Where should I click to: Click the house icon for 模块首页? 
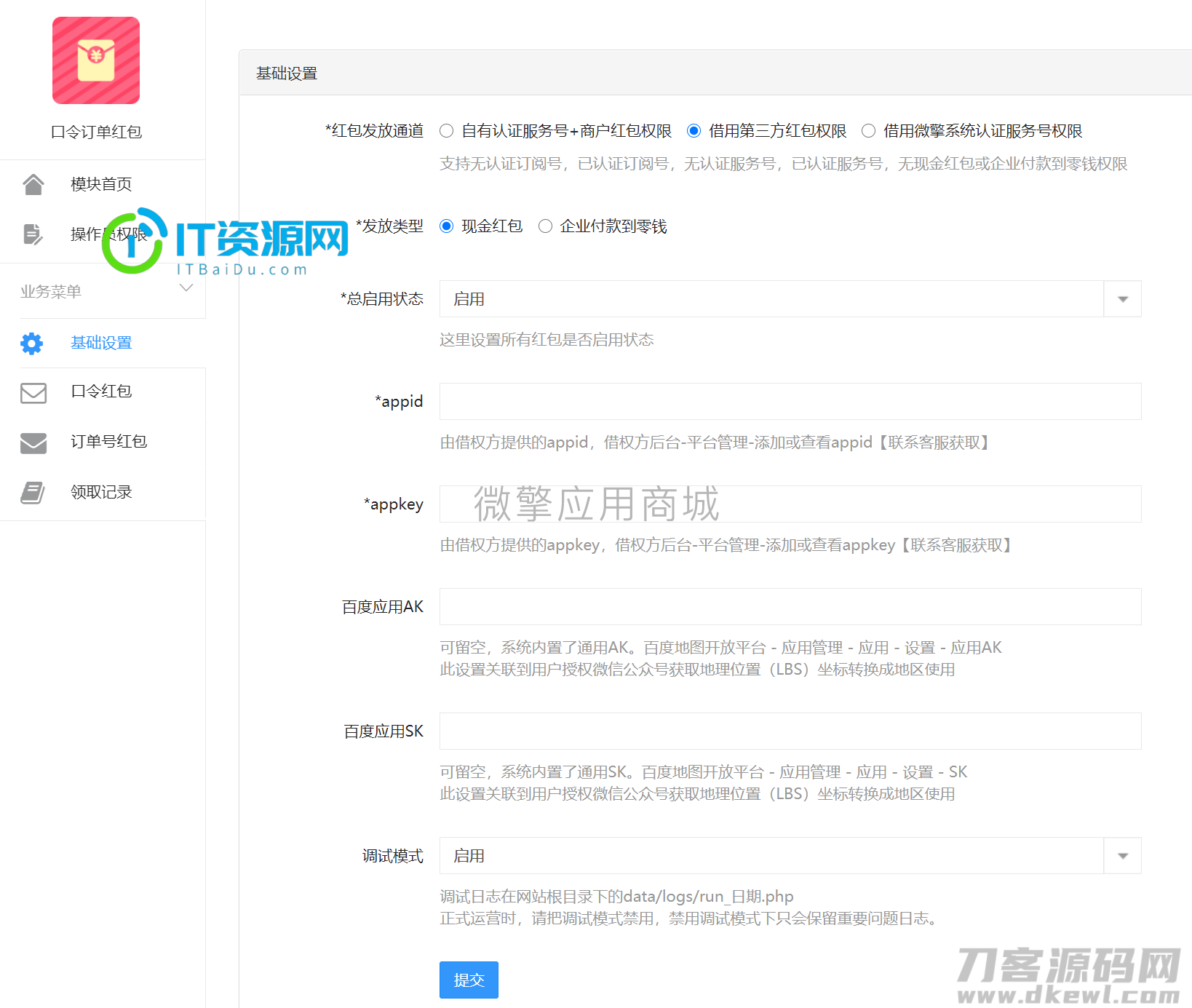tap(33, 184)
